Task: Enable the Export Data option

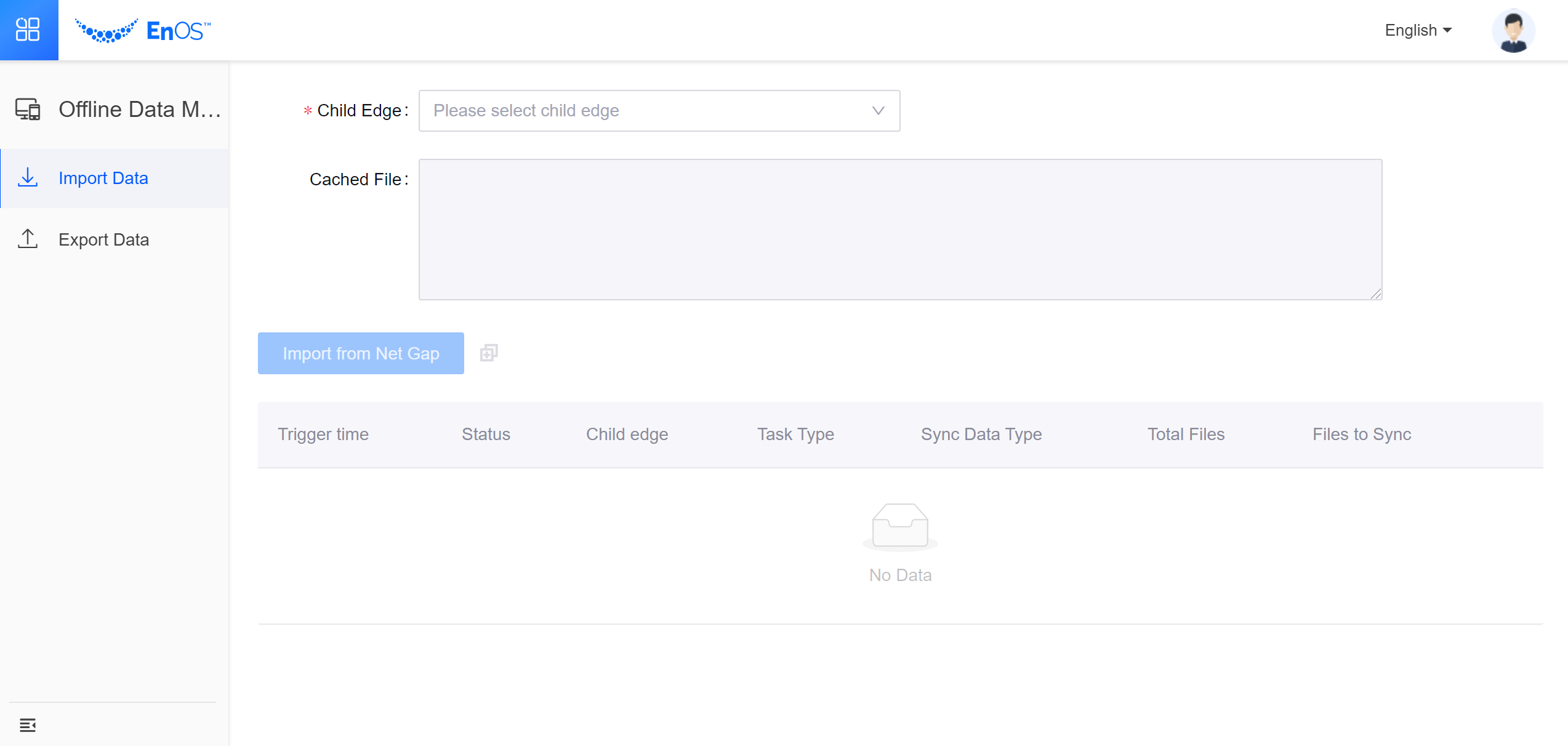Action: 103,239
